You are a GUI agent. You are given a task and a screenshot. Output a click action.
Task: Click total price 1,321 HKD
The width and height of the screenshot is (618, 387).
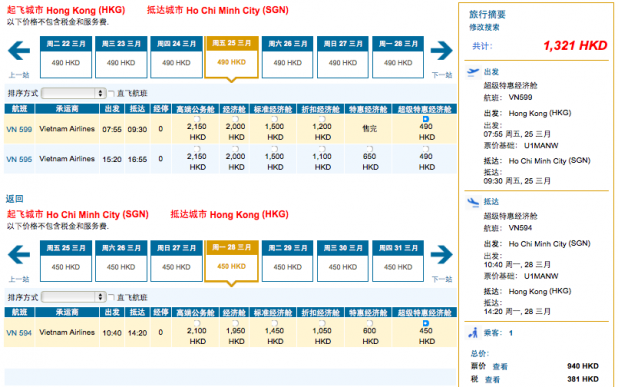pyautogui.click(x=575, y=46)
